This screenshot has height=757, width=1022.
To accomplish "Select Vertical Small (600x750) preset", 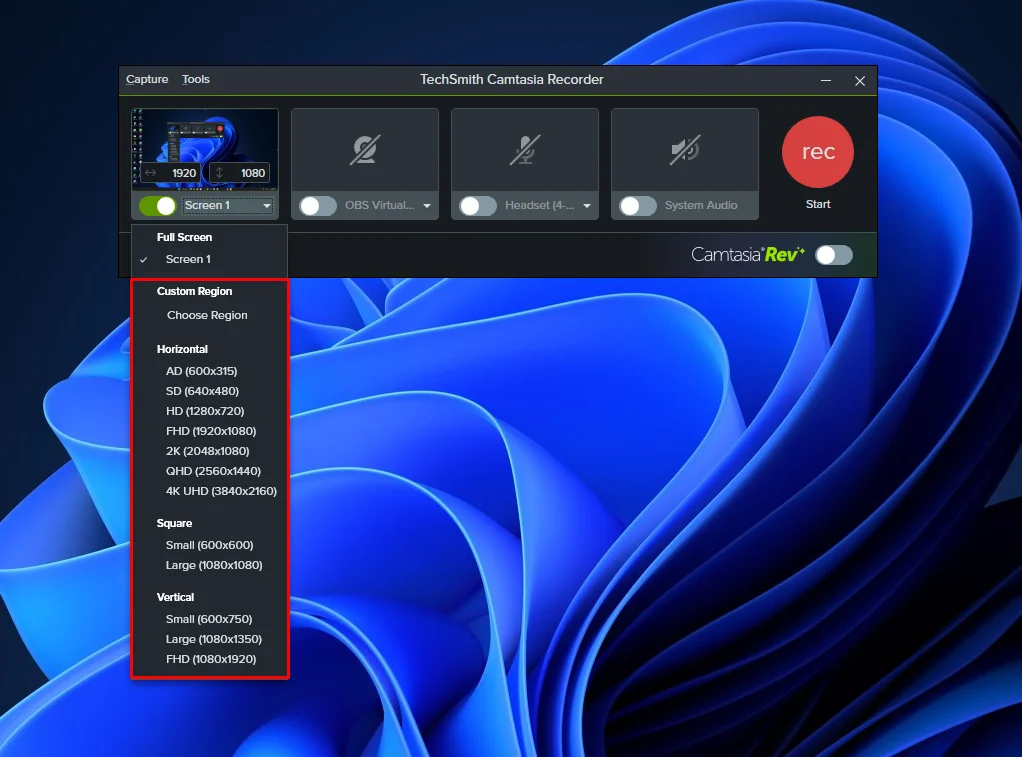I will click(209, 619).
